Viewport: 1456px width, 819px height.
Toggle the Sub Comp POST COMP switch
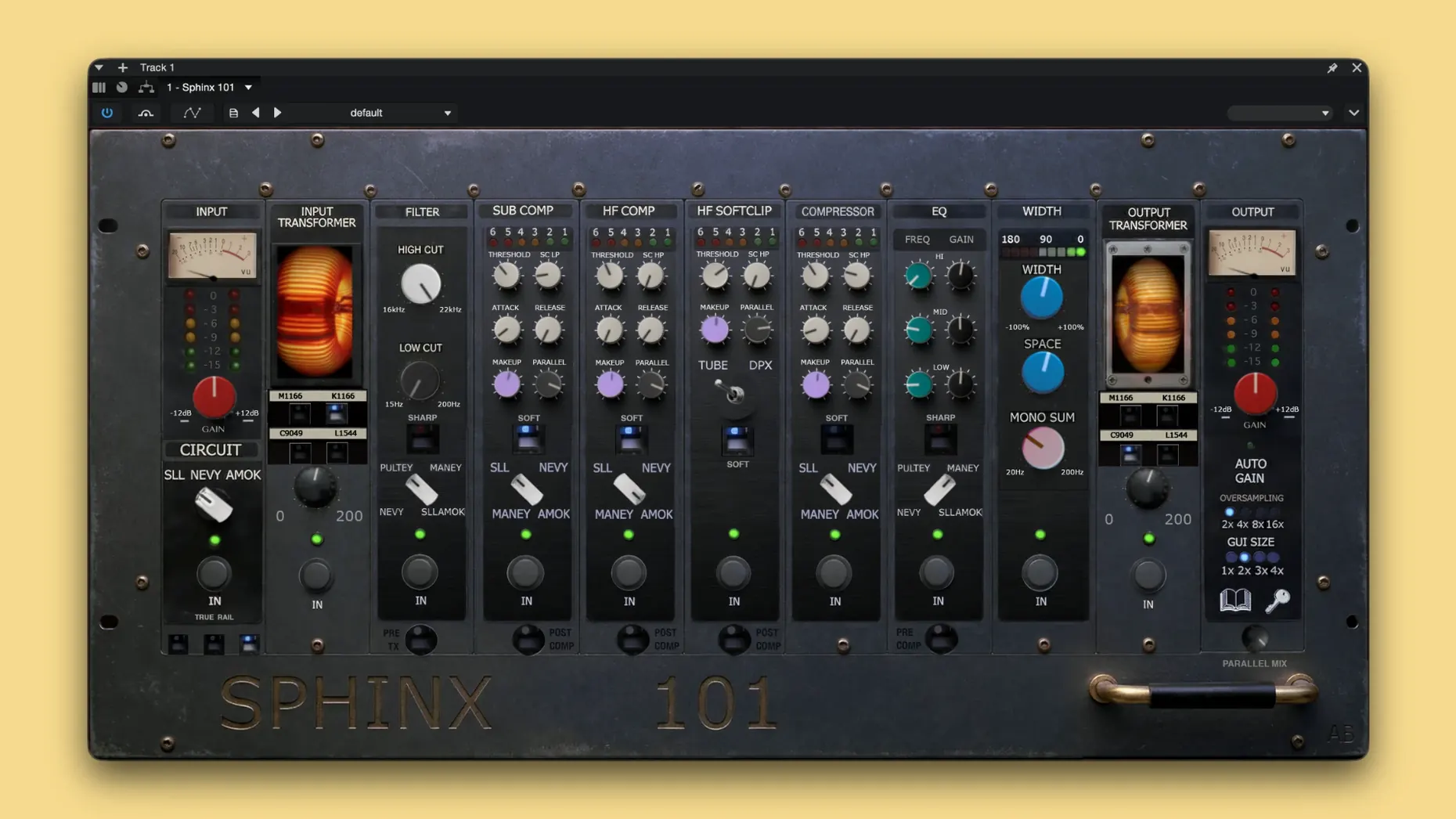click(x=528, y=639)
